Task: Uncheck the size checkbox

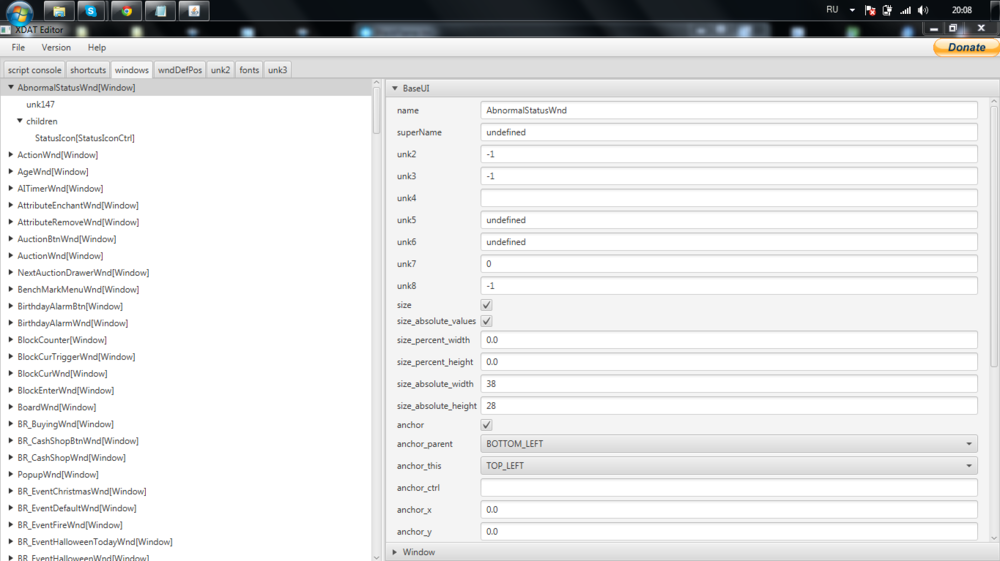Action: pyautogui.click(x=486, y=305)
